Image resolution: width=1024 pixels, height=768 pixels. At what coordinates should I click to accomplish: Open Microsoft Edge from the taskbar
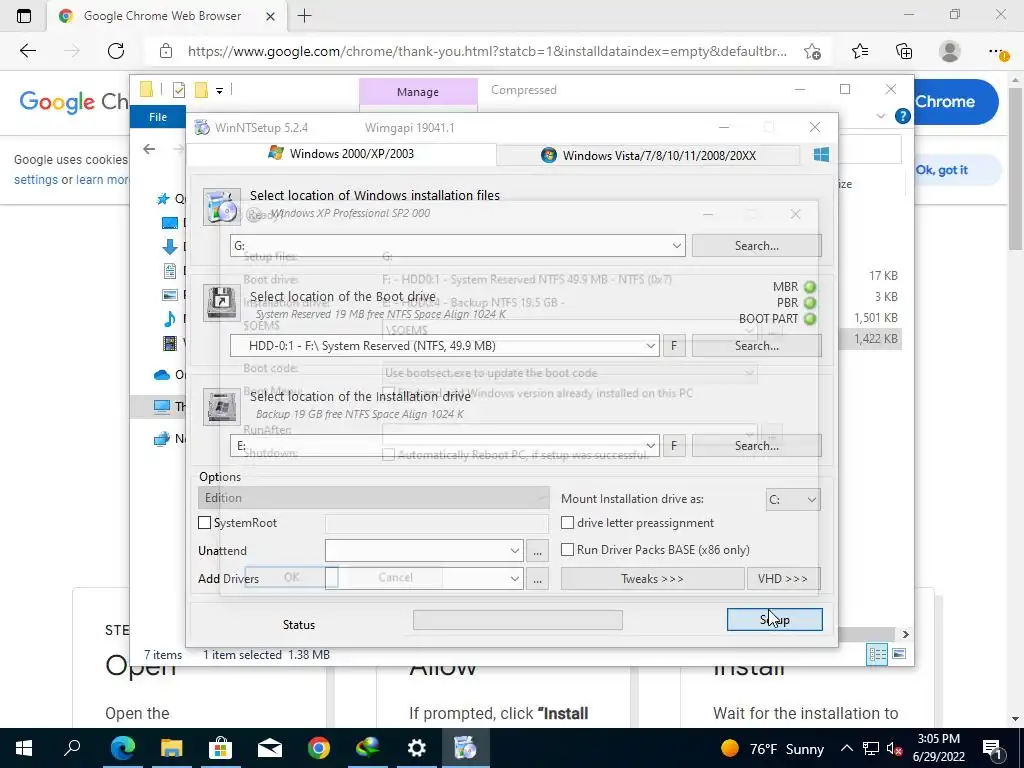(x=122, y=748)
